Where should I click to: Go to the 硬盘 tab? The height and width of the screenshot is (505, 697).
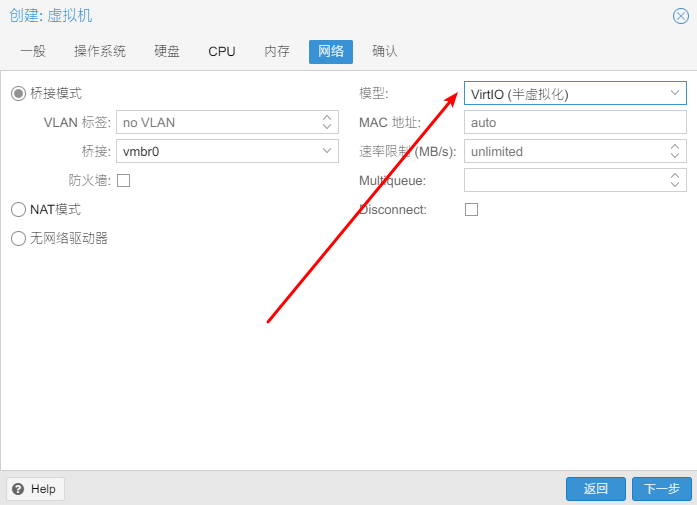coord(167,51)
